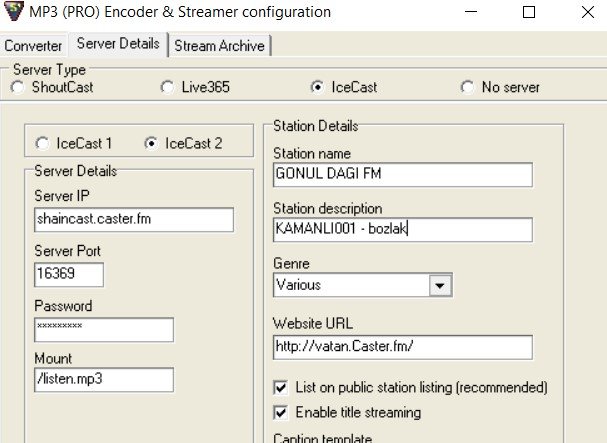
Task: Edit the Mount point field
Action: click(103, 380)
